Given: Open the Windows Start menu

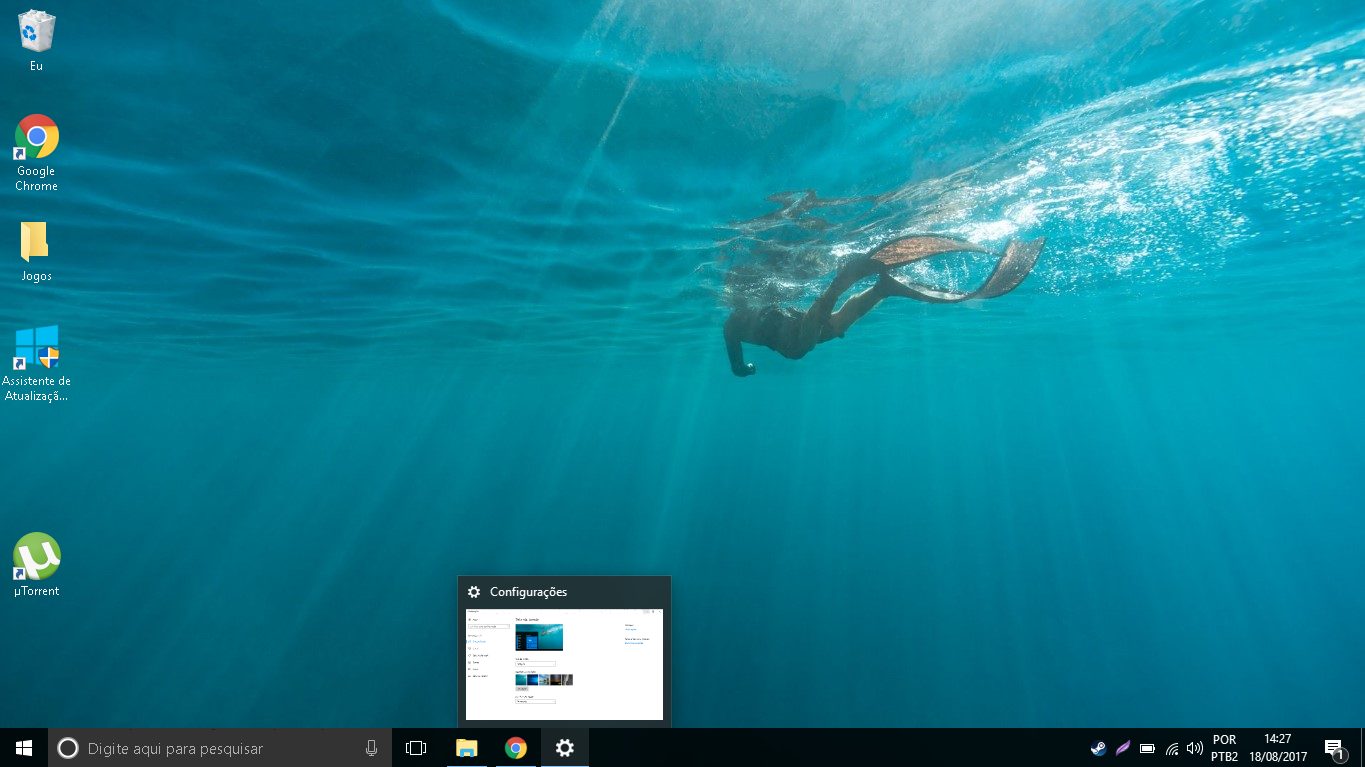Looking at the screenshot, I should click(x=24, y=748).
